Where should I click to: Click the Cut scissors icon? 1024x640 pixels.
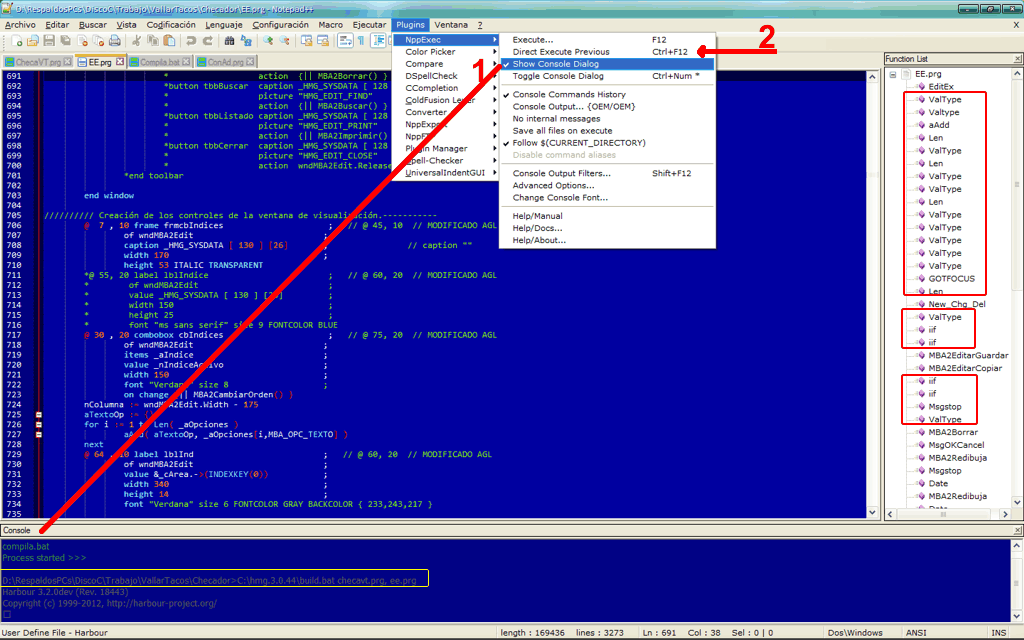point(136,41)
